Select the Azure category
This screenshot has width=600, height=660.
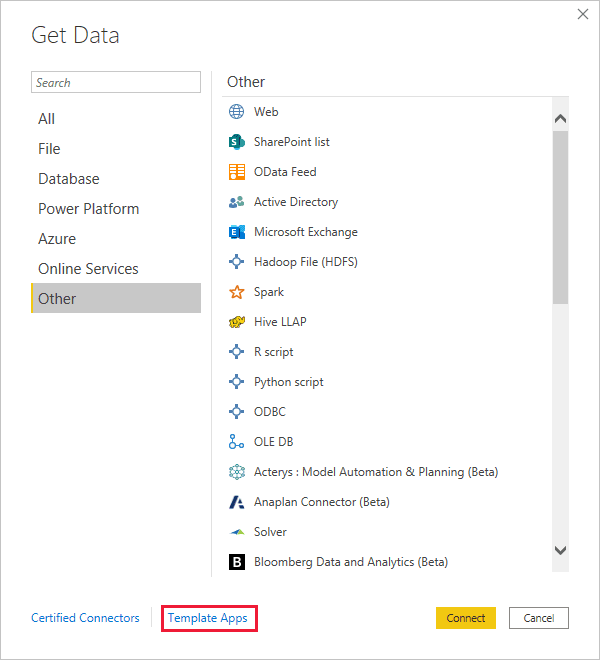click(x=57, y=239)
